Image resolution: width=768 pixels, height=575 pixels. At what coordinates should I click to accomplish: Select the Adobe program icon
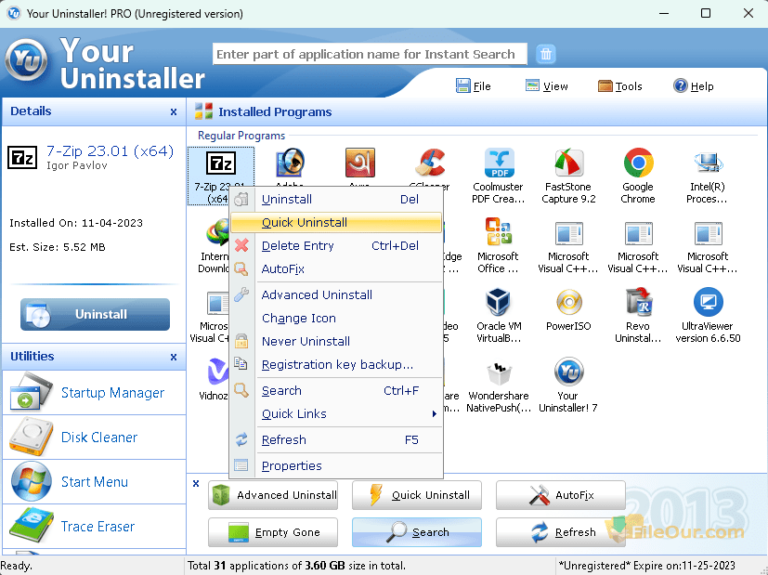click(x=290, y=163)
